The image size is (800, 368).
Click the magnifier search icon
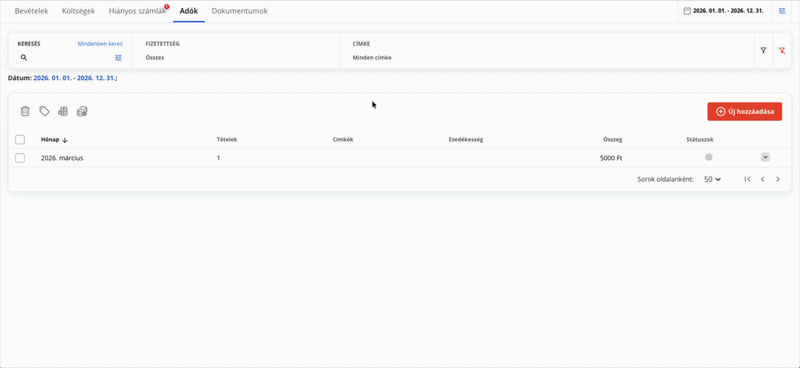tap(23, 58)
